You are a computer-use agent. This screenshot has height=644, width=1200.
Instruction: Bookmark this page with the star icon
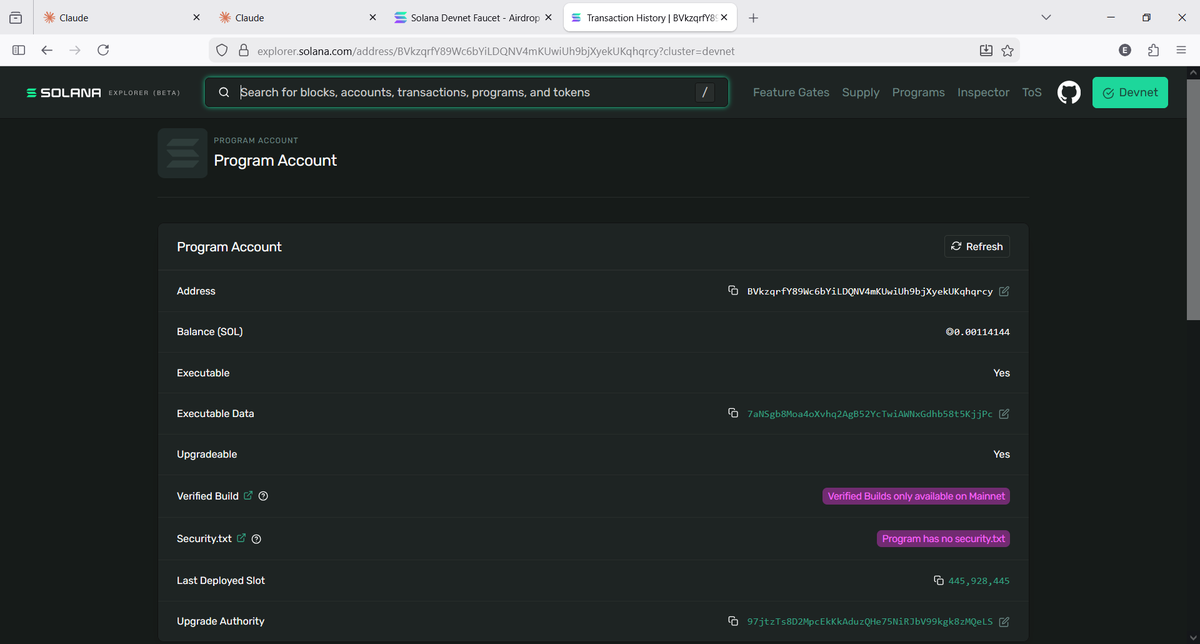click(x=1007, y=50)
